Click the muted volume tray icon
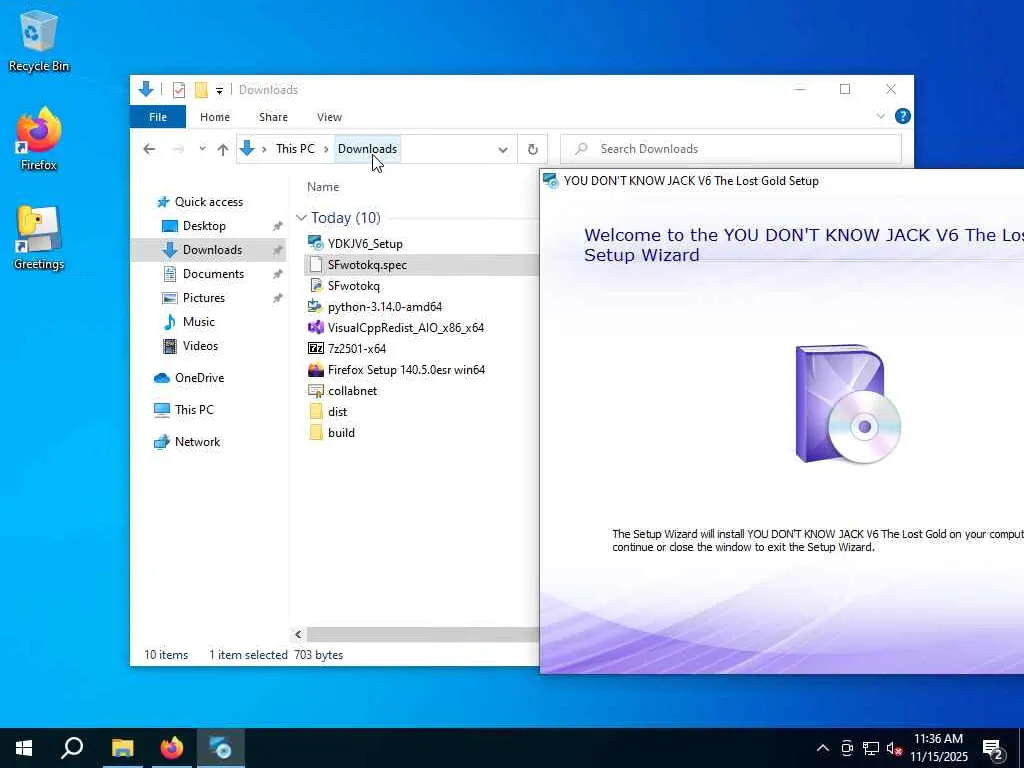The image size is (1024, 768). (x=893, y=748)
